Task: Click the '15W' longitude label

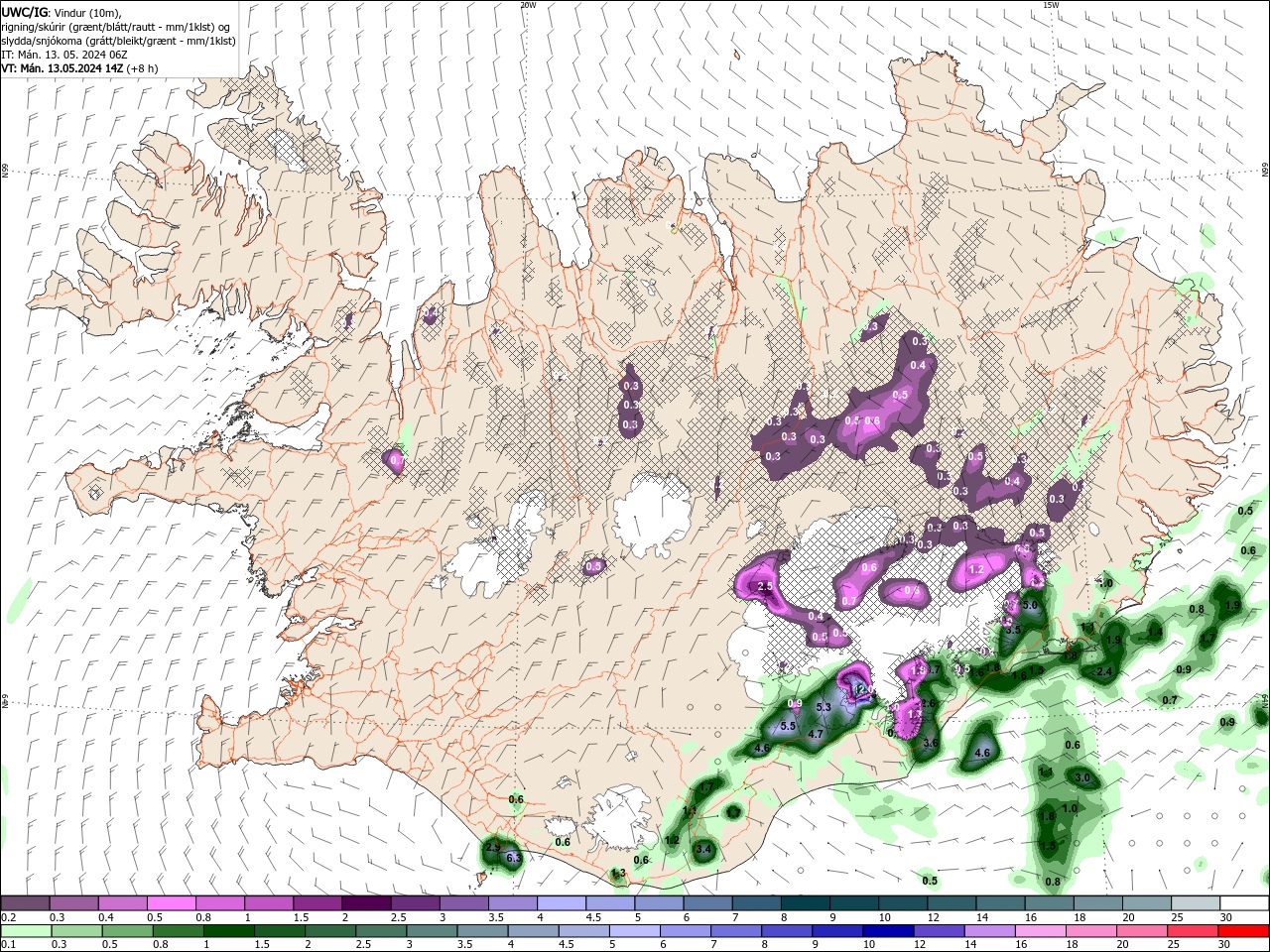Action: click(1051, 5)
